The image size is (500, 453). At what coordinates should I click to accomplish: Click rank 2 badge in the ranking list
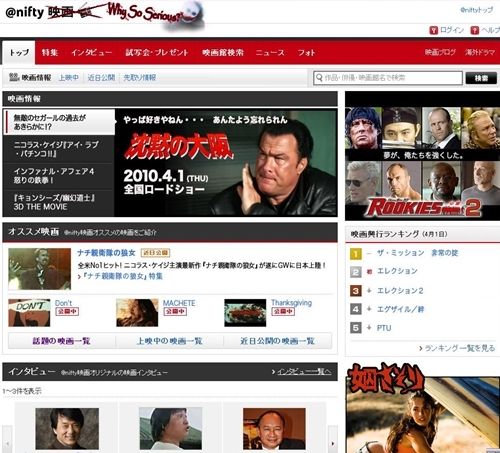coord(356,272)
